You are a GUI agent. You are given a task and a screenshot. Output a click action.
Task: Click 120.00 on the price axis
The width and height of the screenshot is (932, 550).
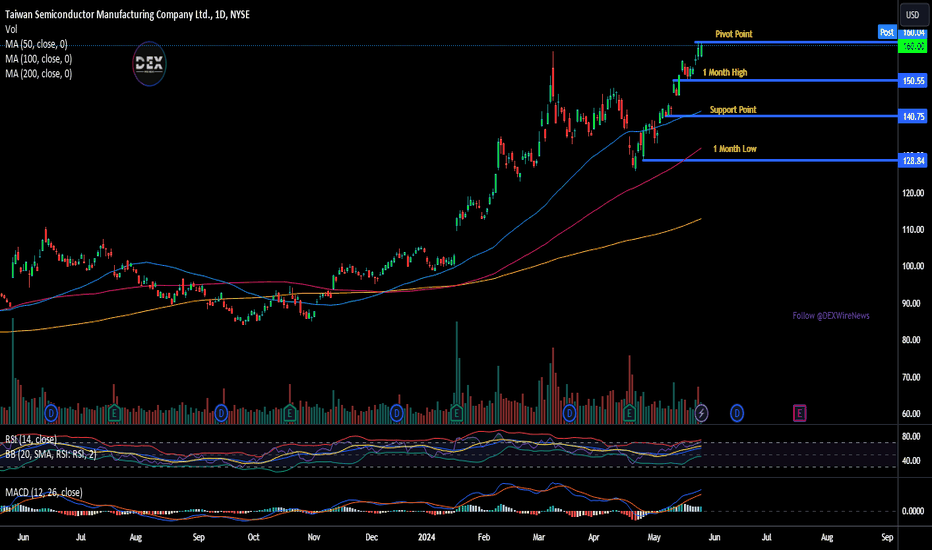(x=913, y=193)
